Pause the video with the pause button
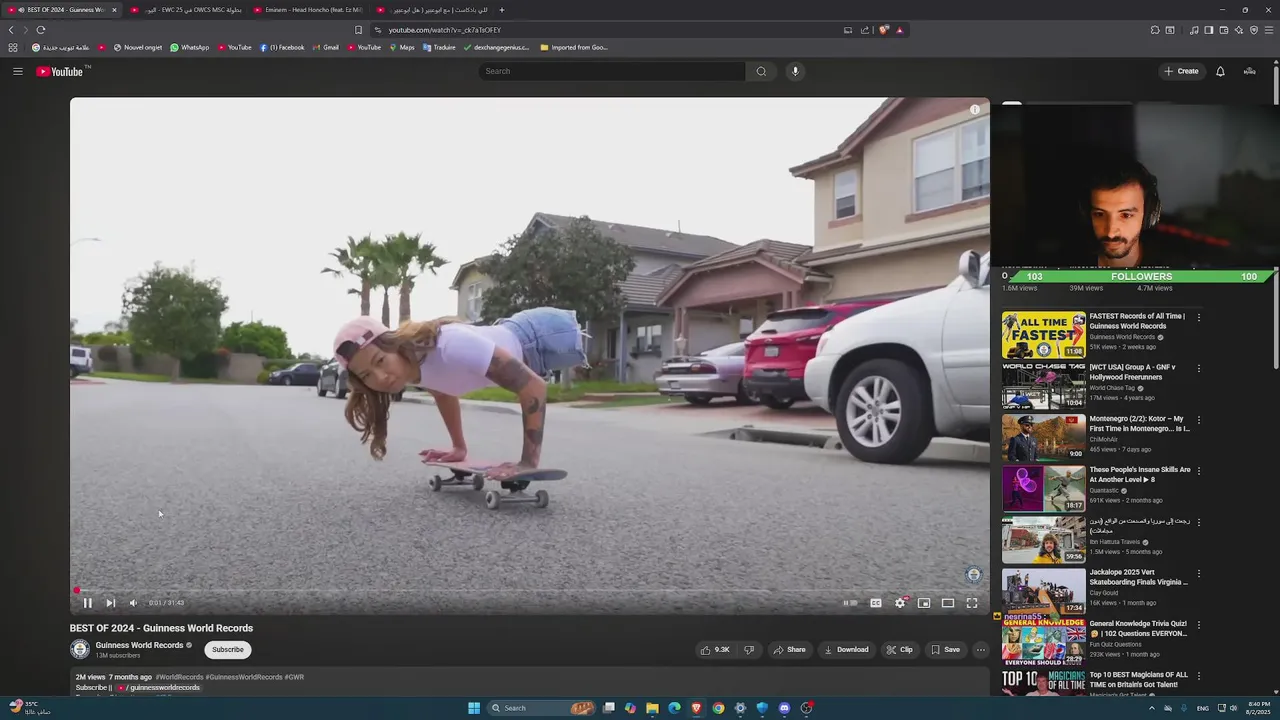The image size is (1280, 720). [x=87, y=603]
